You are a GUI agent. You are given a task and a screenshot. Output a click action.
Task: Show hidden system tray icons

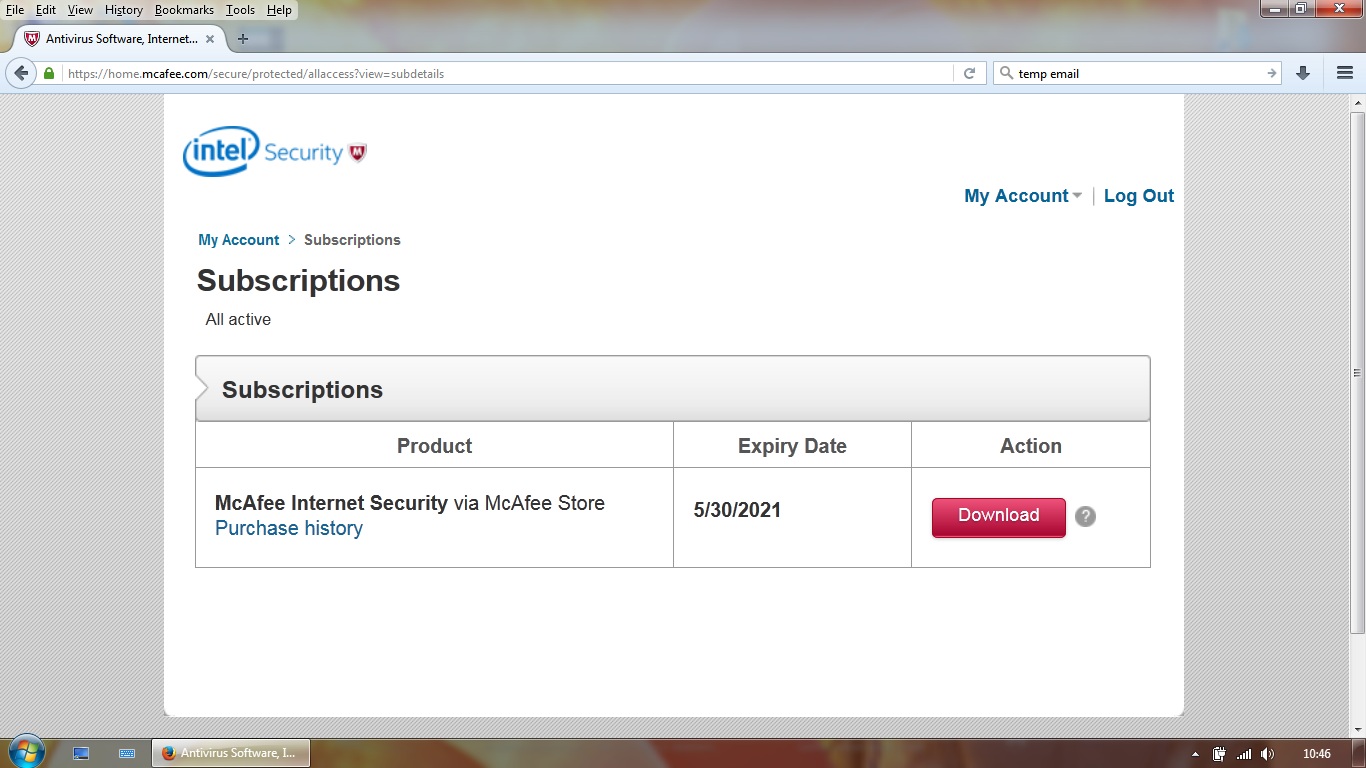pyautogui.click(x=1195, y=753)
